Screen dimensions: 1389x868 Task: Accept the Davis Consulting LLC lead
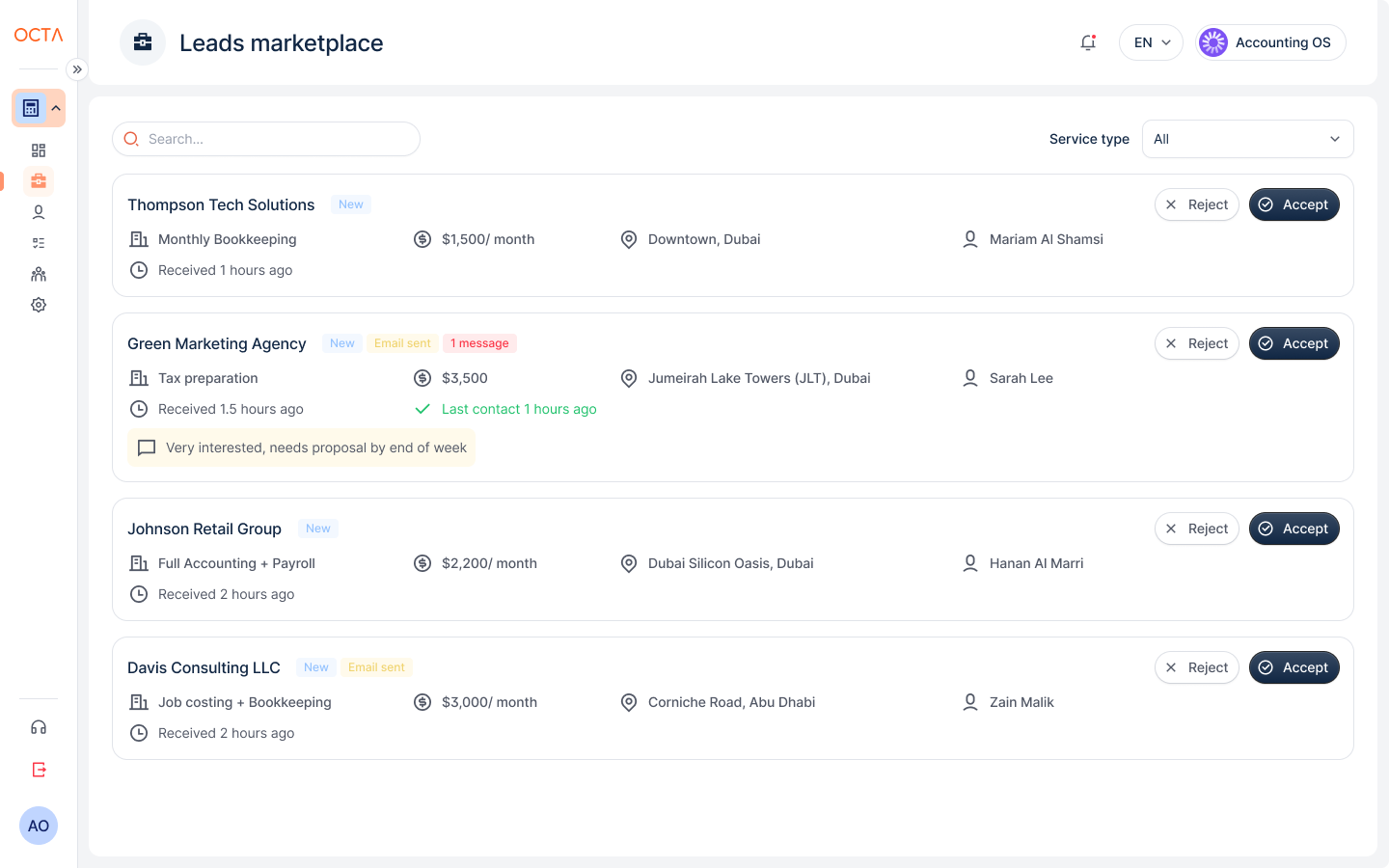click(1294, 667)
